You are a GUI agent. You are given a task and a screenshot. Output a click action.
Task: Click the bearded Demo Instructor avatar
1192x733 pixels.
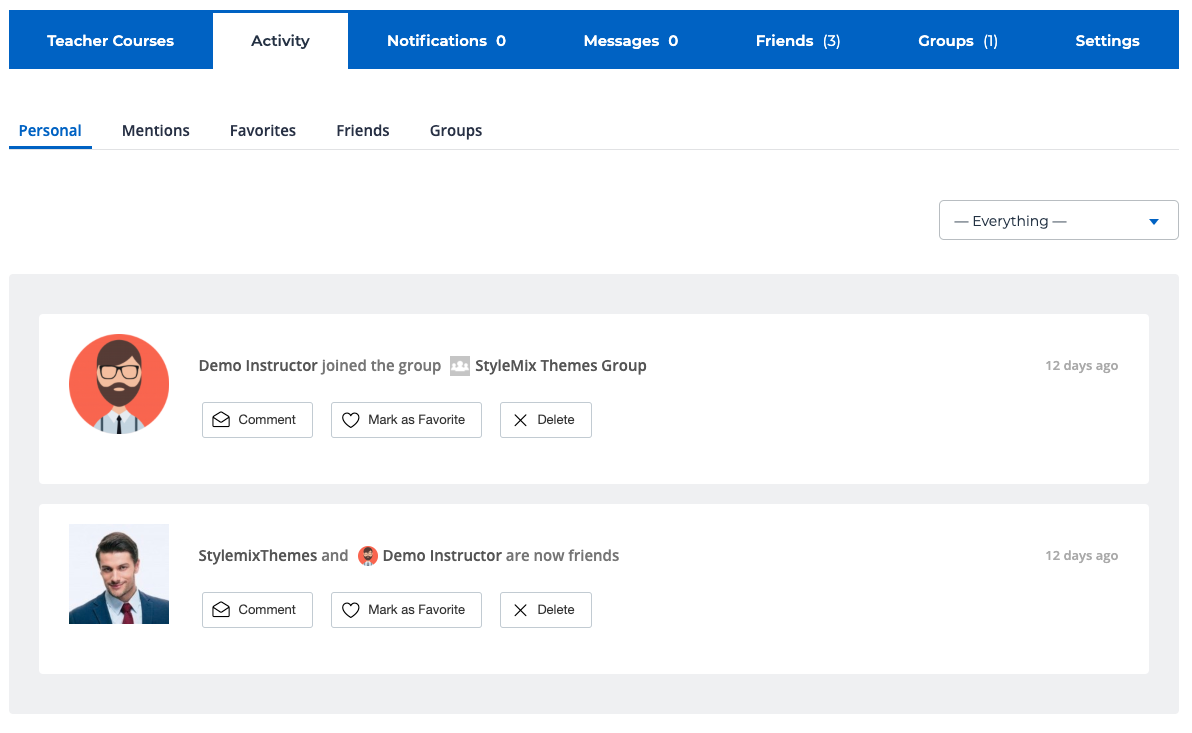coord(119,384)
